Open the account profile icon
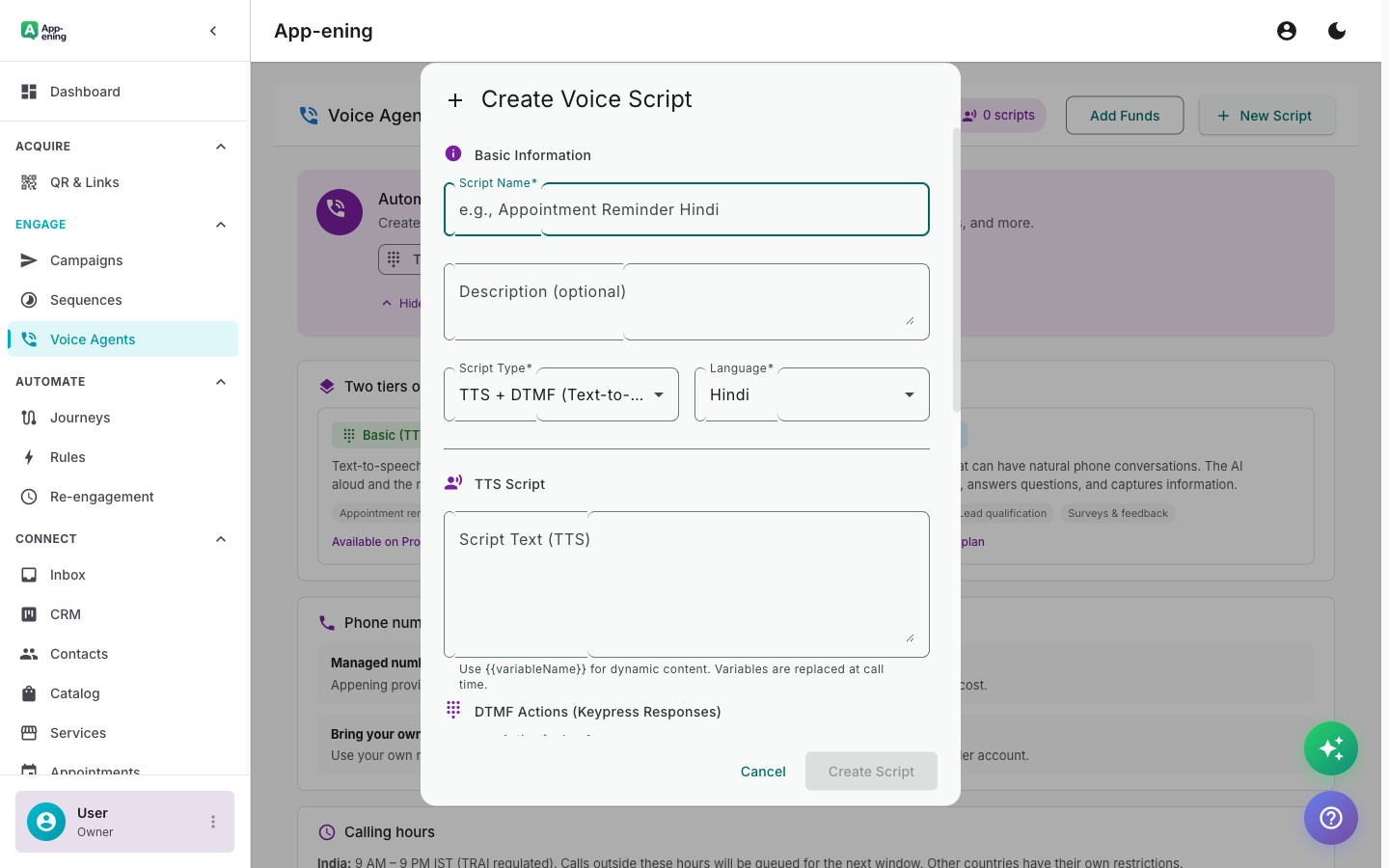 tap(1287, 30)
